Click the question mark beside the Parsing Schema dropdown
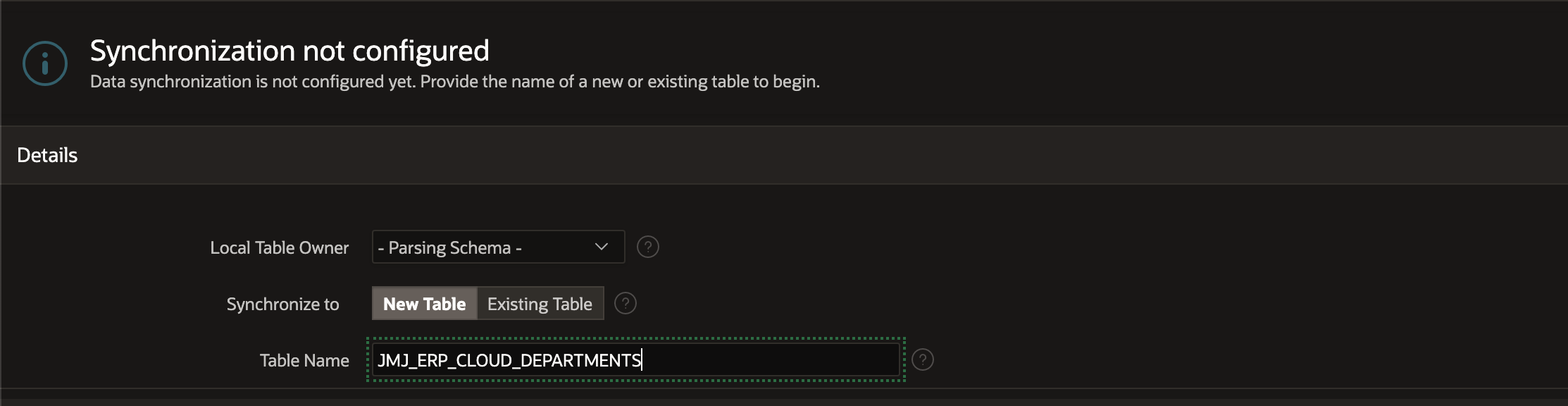1568x406 pixels. pyautogui.click(x=649, y=247)
